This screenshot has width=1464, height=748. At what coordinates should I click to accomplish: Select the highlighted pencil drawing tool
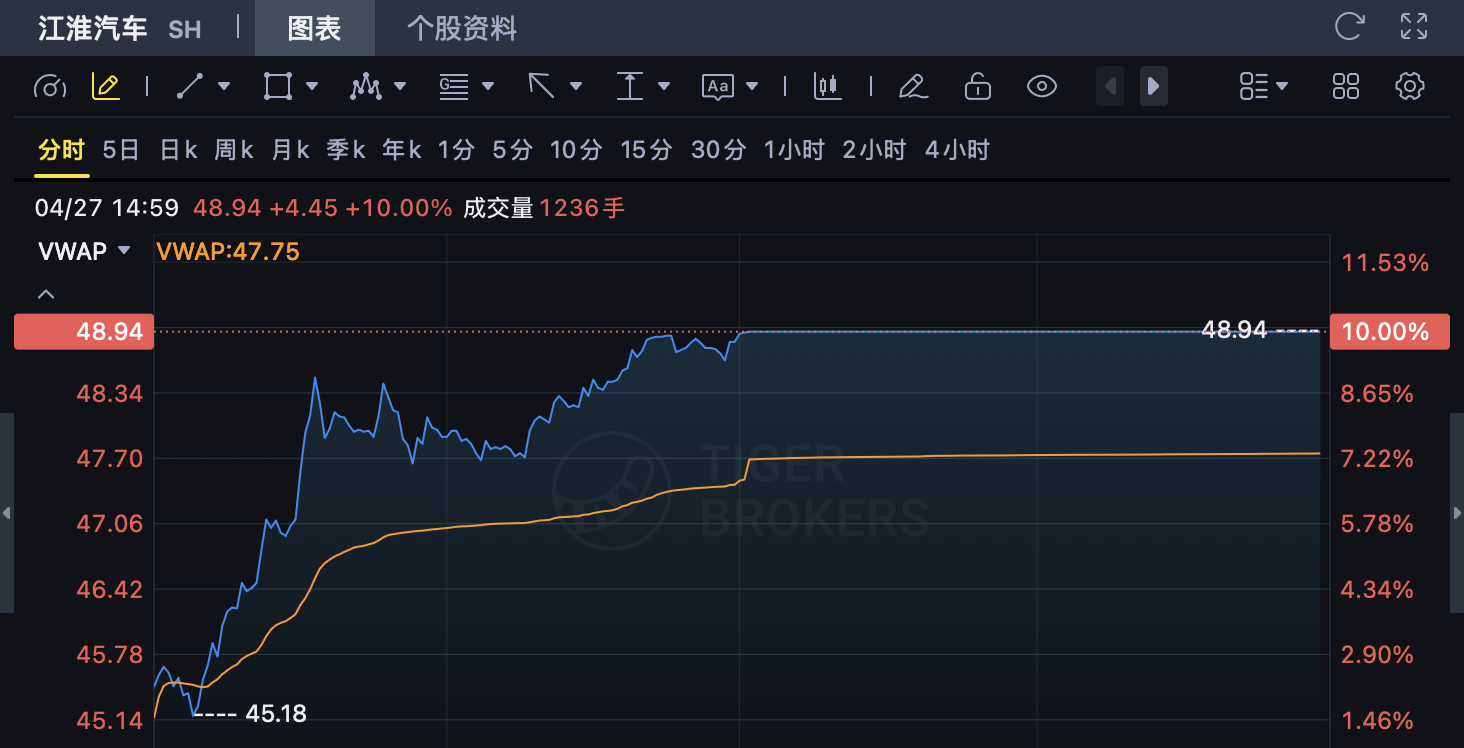(105, 87)
